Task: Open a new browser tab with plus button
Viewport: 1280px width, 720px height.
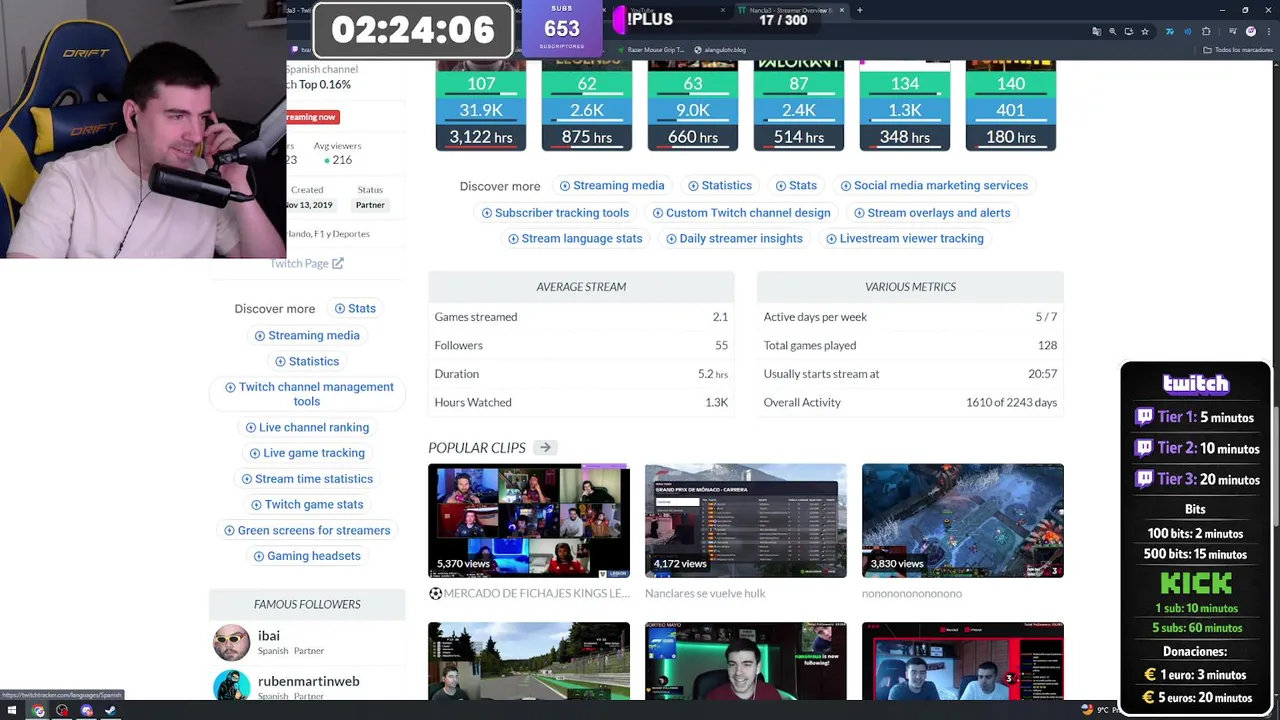Action: [x=859, y=10]
